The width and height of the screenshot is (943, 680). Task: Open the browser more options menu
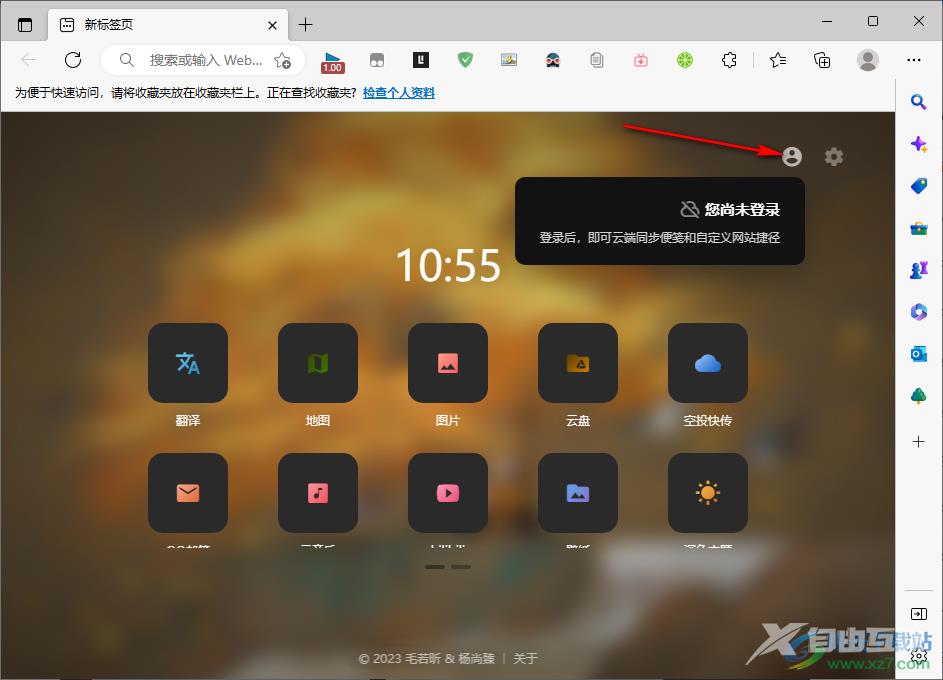point(914,60)
